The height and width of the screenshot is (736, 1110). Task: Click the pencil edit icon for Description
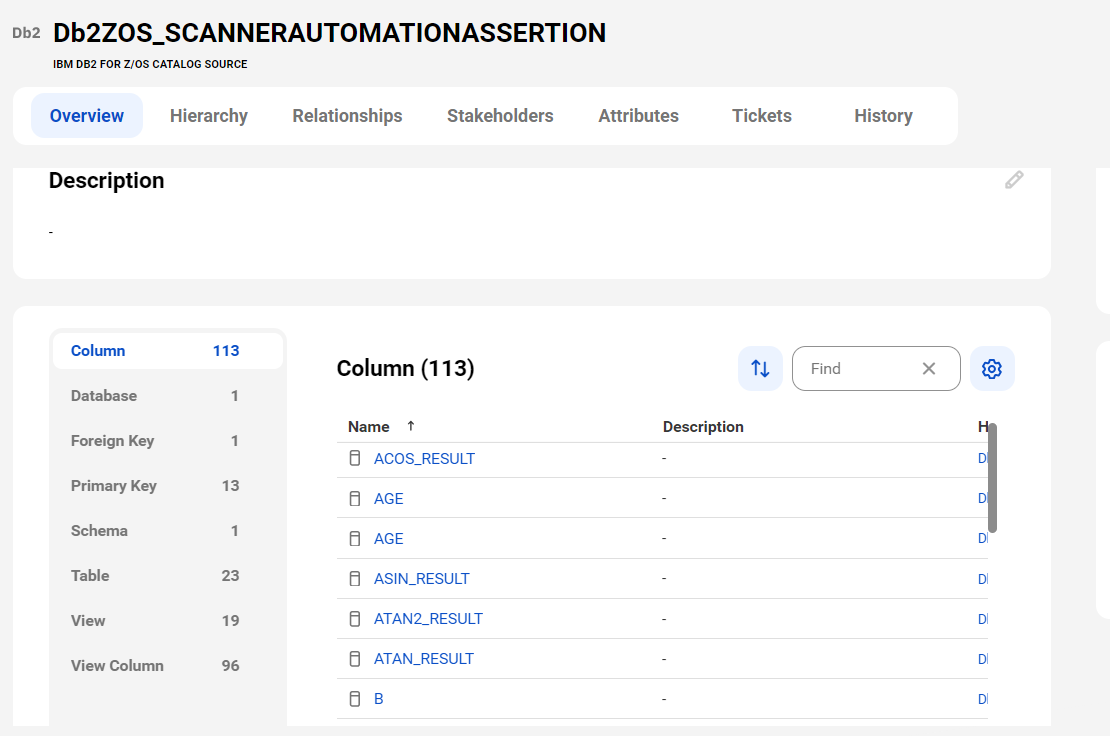[1014, 180]
